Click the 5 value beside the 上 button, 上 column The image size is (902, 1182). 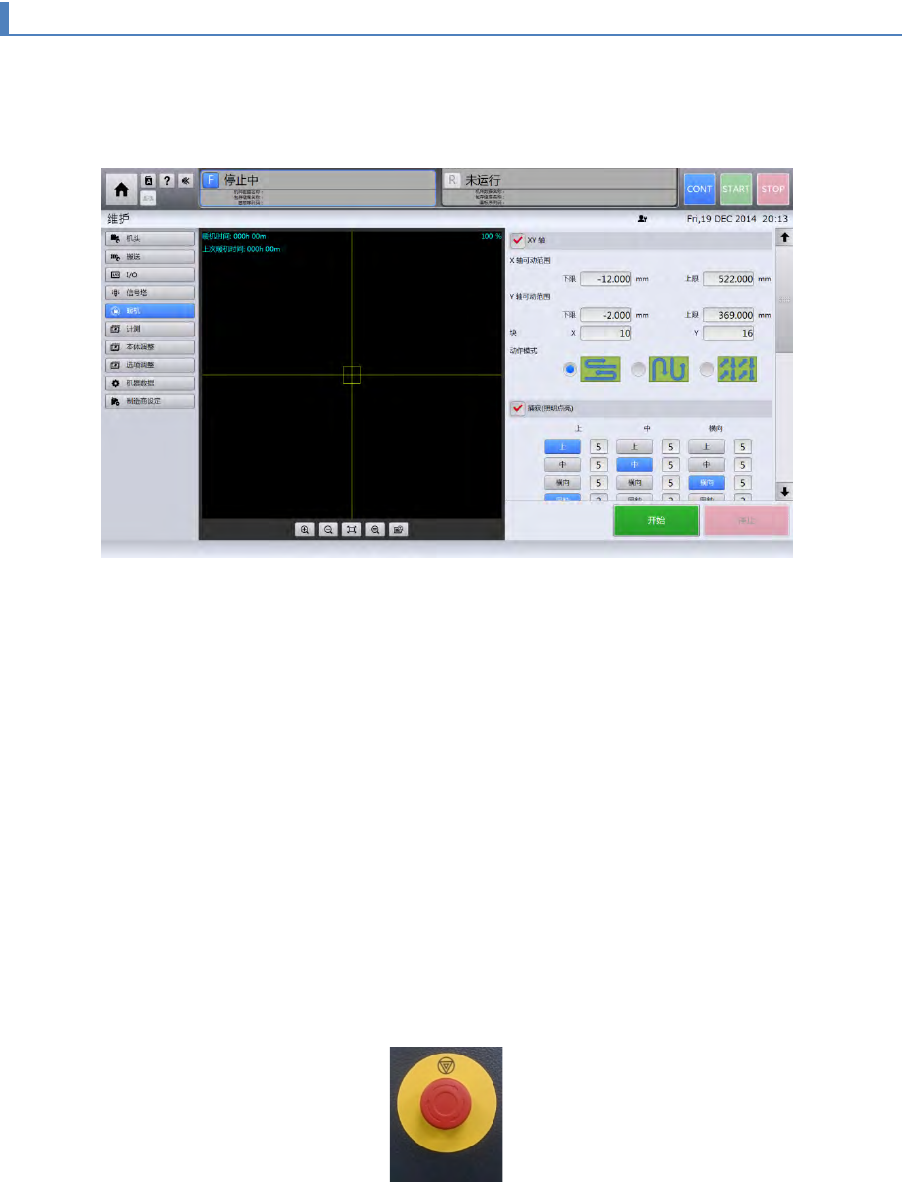point(598,446)
